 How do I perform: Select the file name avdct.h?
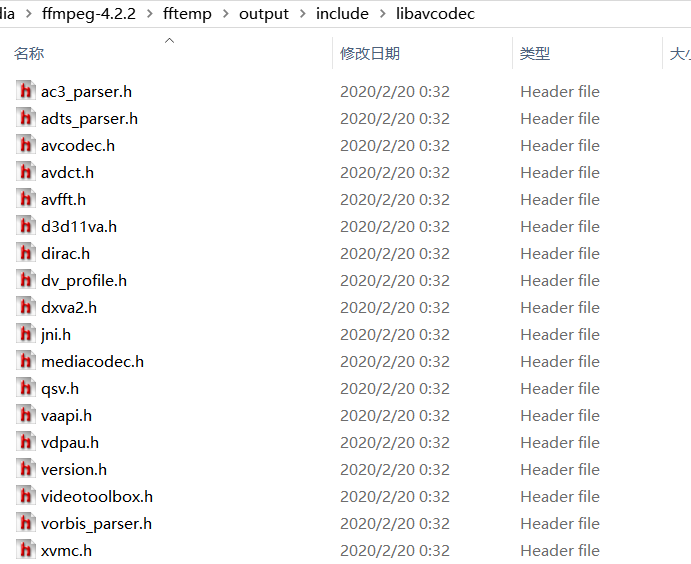click(67, 173)
